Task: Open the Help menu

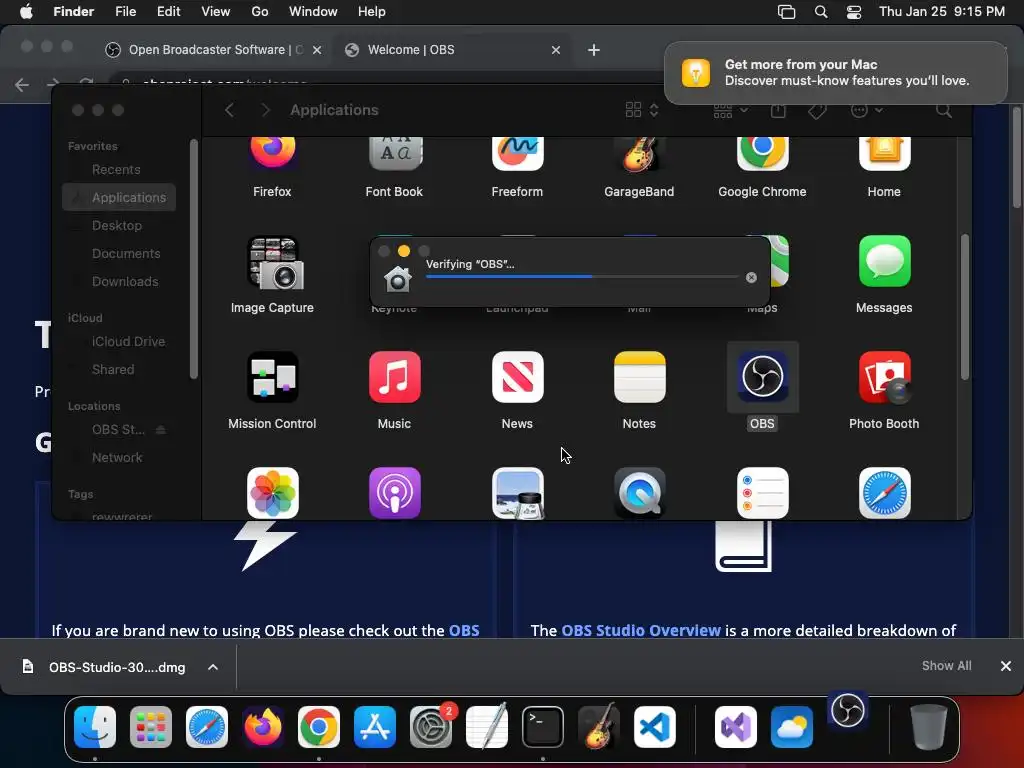Action: pyautogui.click(x=372, y=12)
